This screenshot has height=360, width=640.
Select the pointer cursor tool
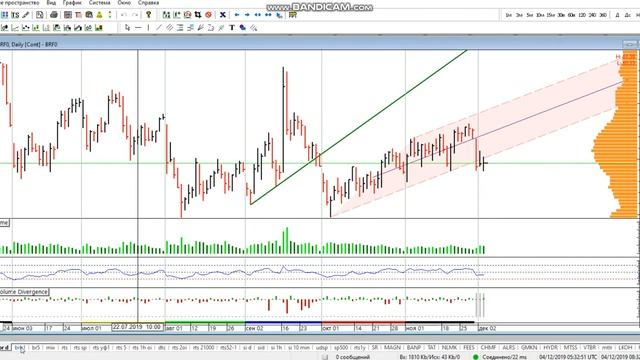127,28
